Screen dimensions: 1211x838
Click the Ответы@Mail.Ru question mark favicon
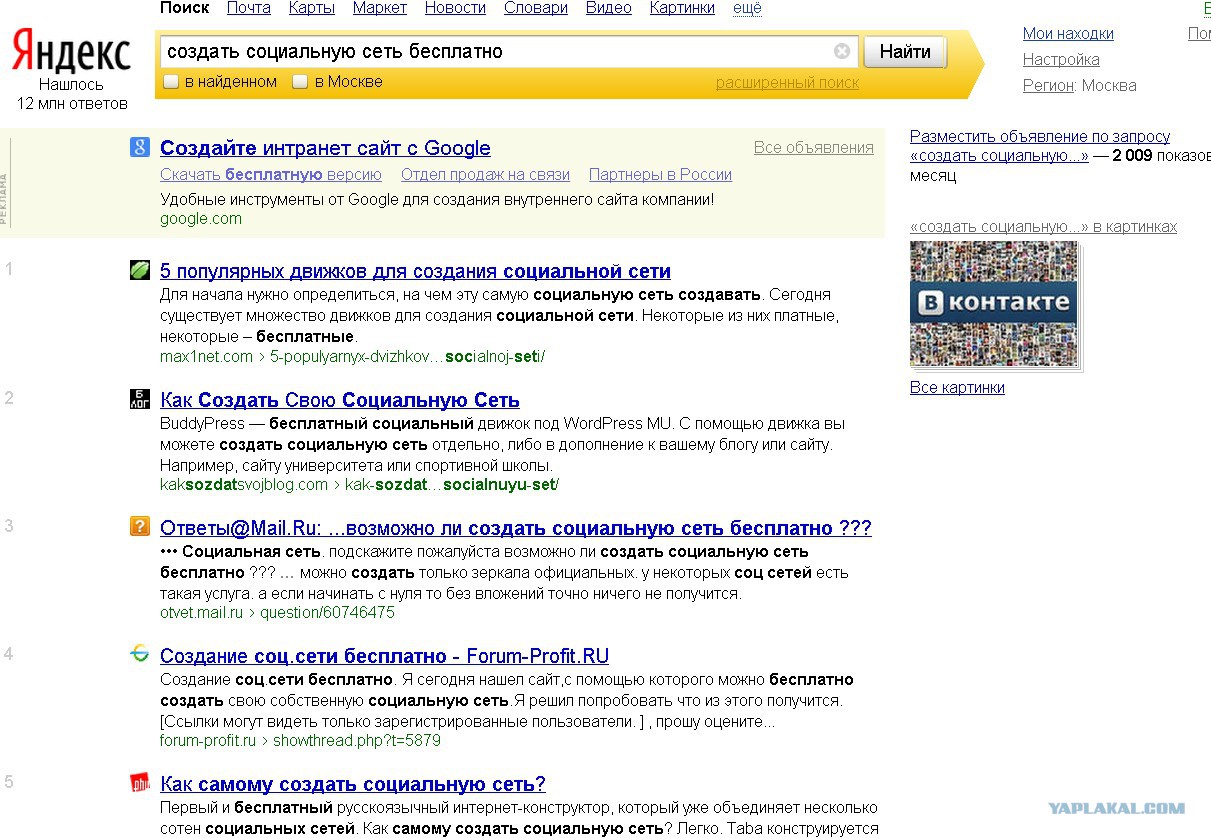point(140,527)
